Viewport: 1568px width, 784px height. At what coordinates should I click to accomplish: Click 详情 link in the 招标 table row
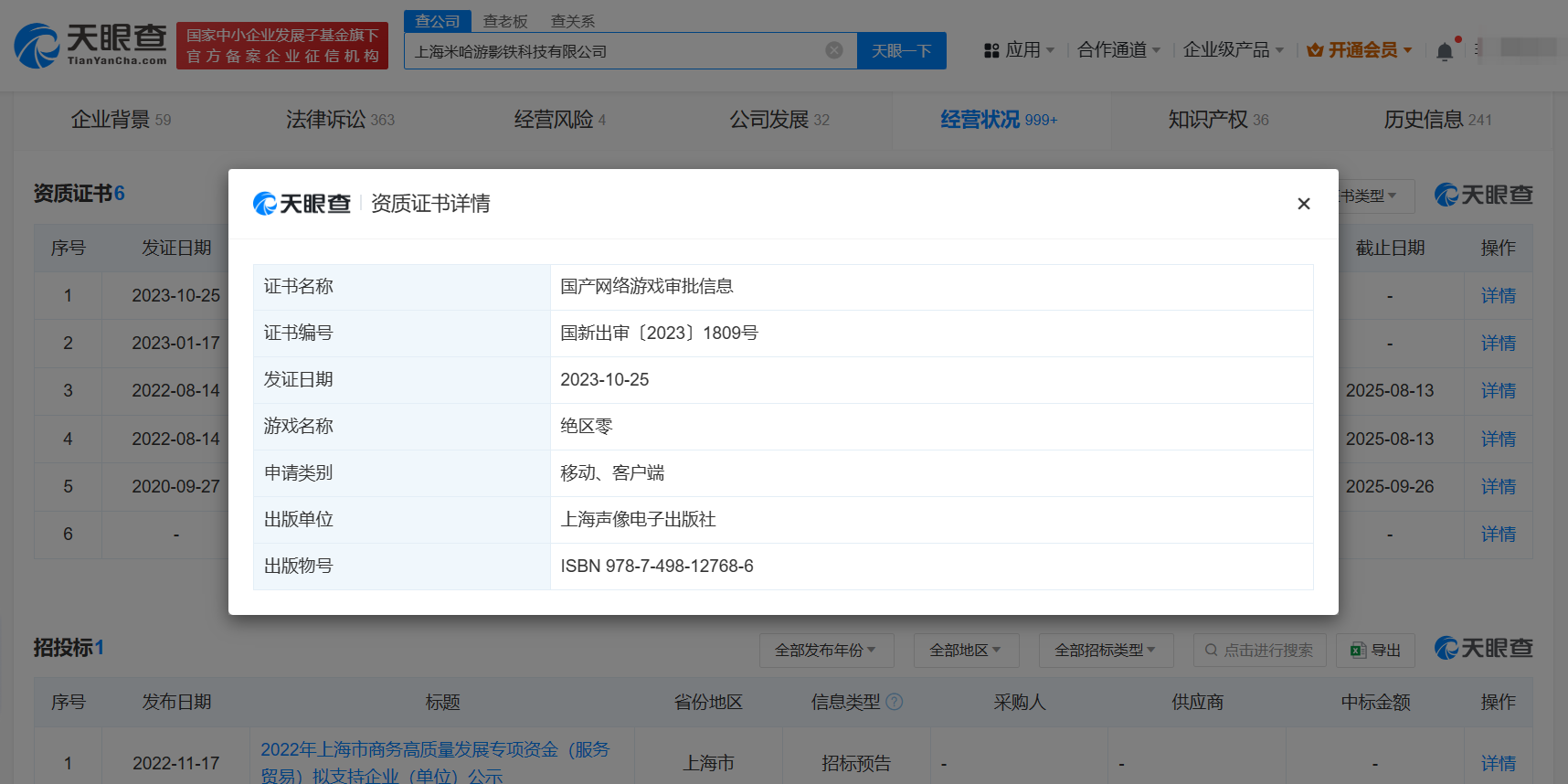pos(1499,764)
